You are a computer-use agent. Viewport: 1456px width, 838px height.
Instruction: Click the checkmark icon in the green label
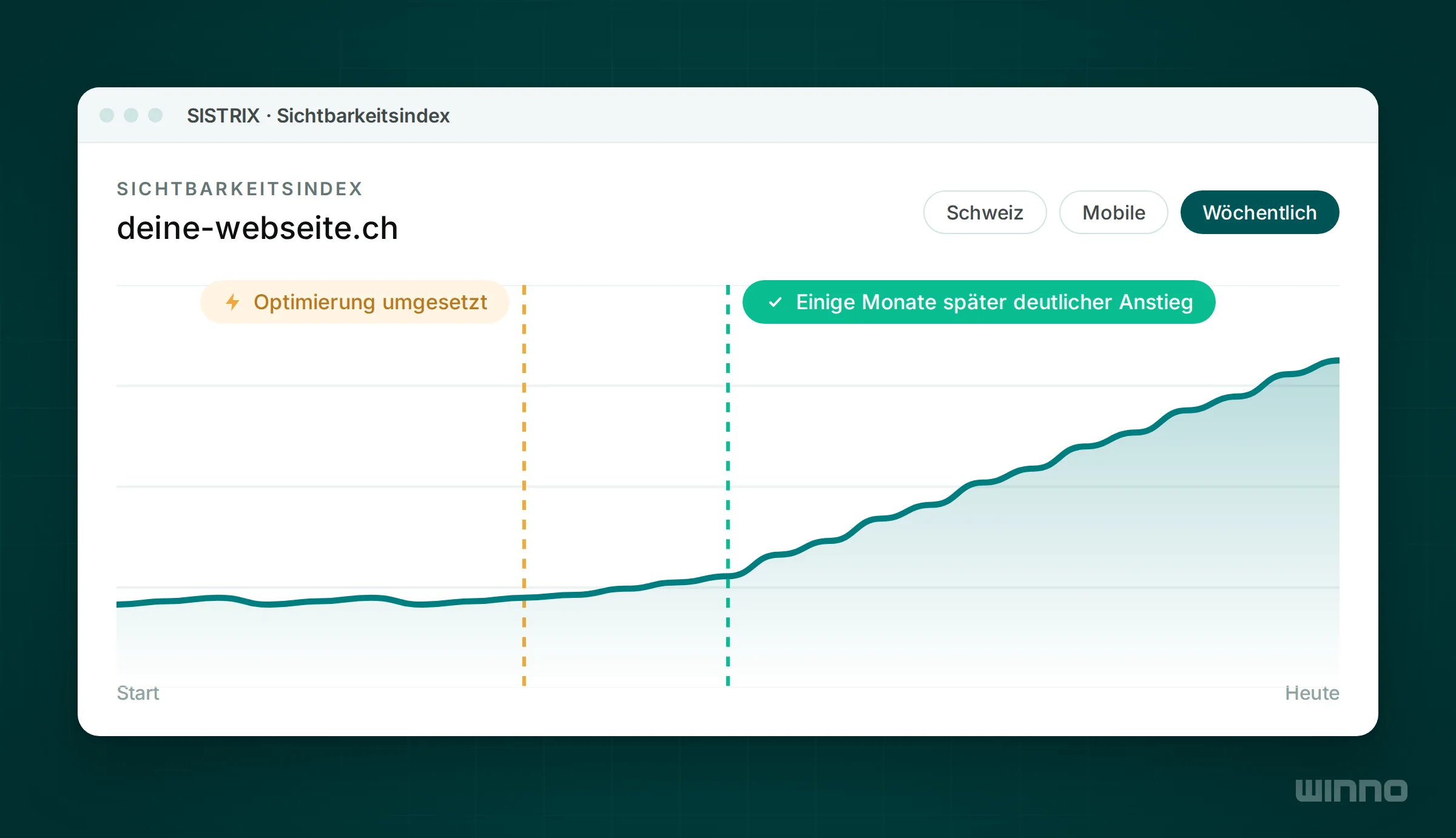[775, 302]
